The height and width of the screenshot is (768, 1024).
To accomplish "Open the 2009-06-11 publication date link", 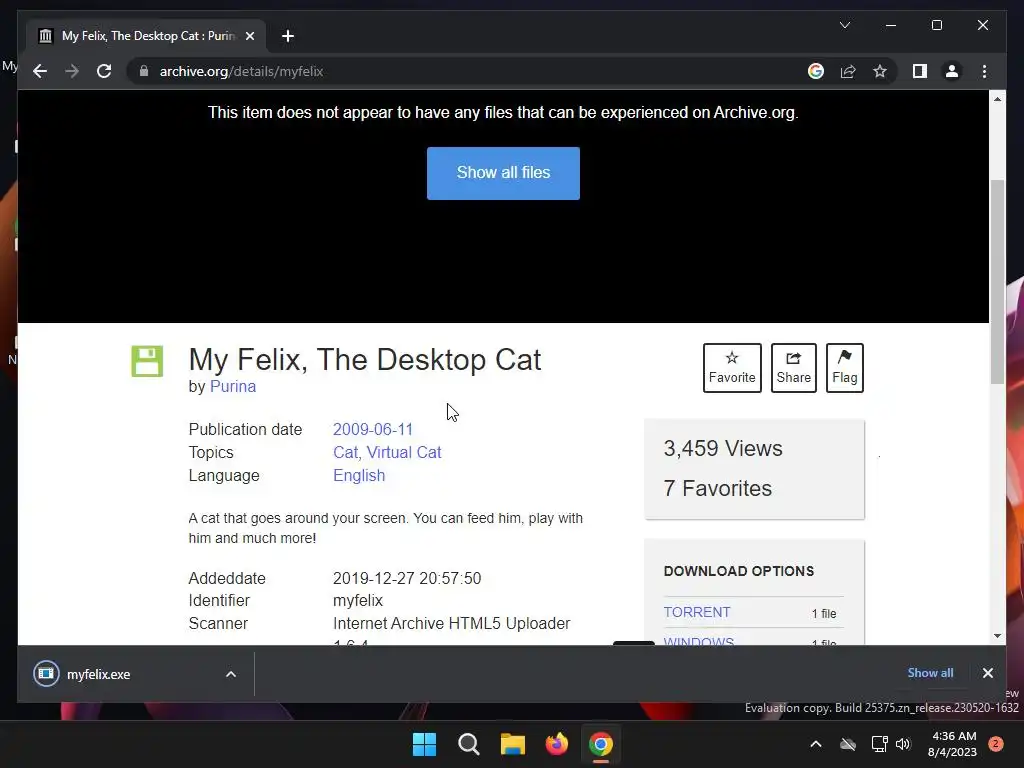I will coord(373,430).
